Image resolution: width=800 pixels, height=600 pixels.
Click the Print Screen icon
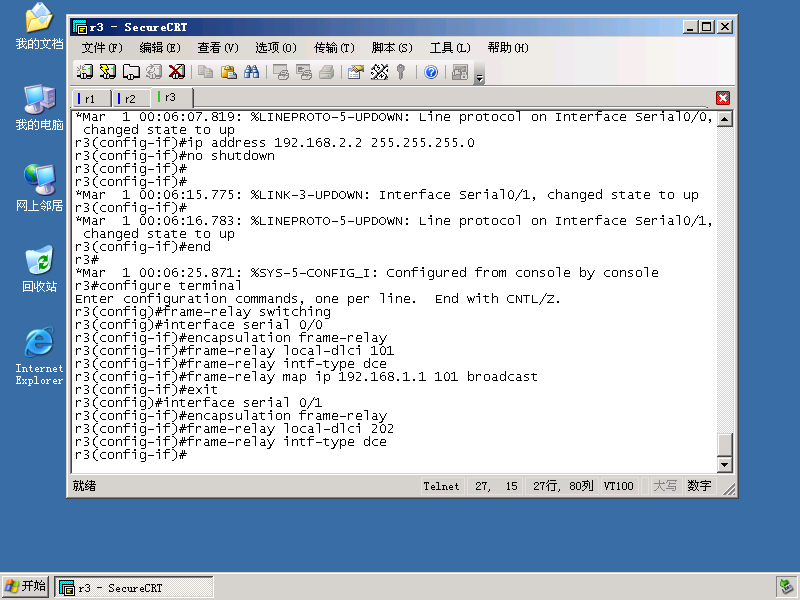[x=281, y=72]
